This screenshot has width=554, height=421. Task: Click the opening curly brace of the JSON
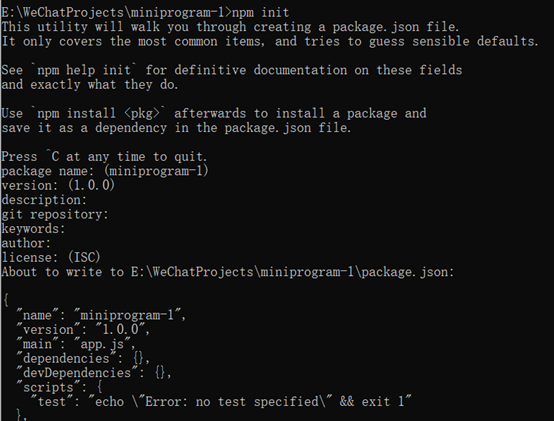[6, 301]
